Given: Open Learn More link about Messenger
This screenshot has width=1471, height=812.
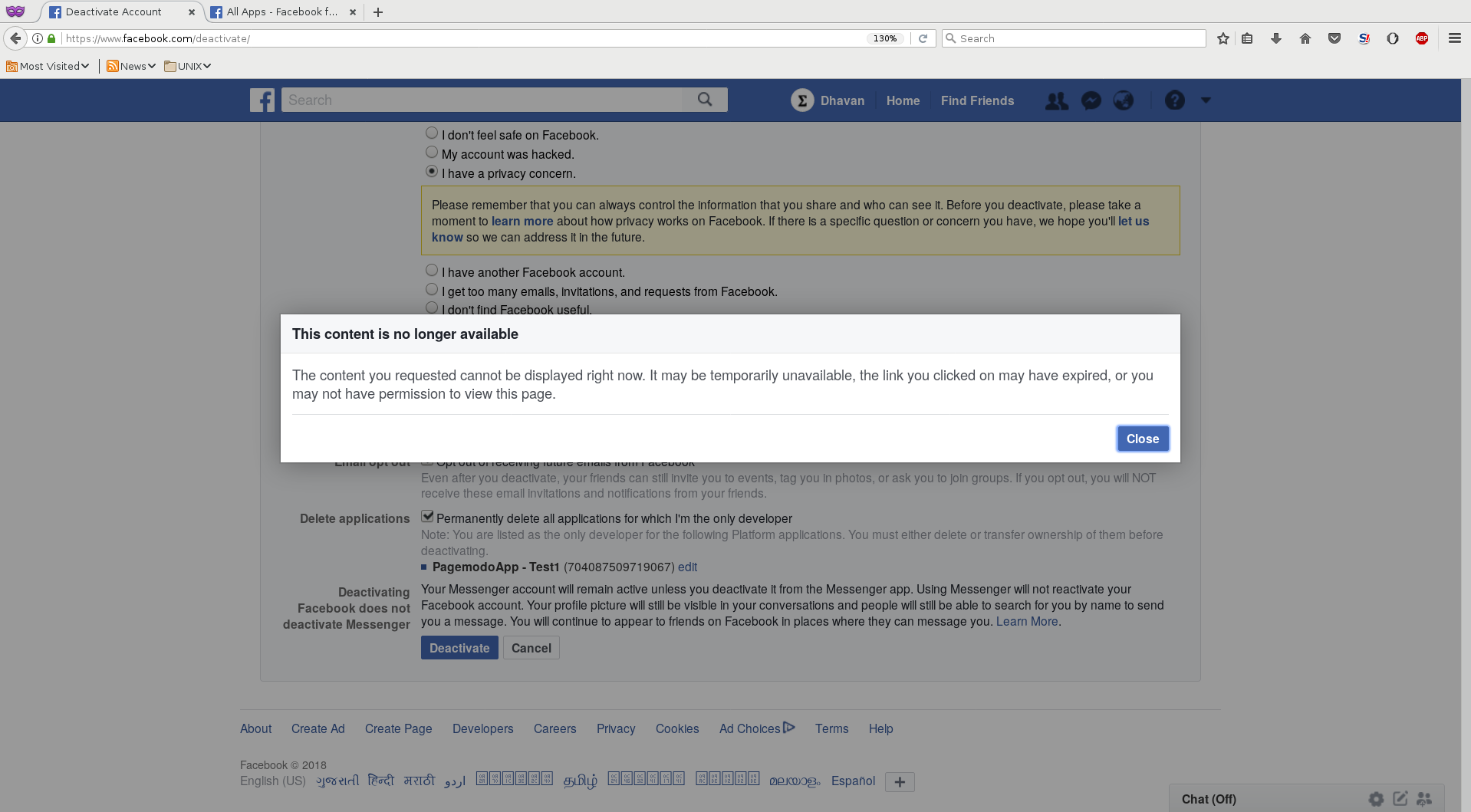Looking at the screenshot, I should [1027, 621].
